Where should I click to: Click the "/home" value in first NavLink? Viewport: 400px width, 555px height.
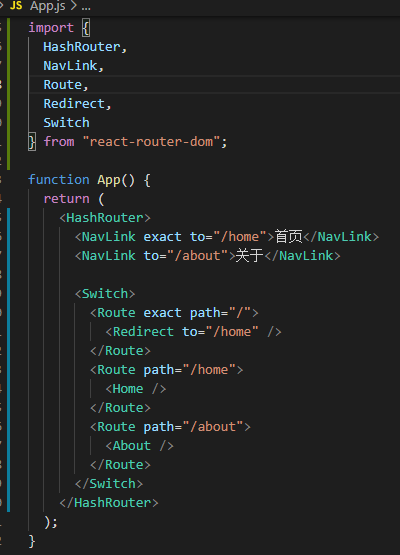(x=243, y=236)
